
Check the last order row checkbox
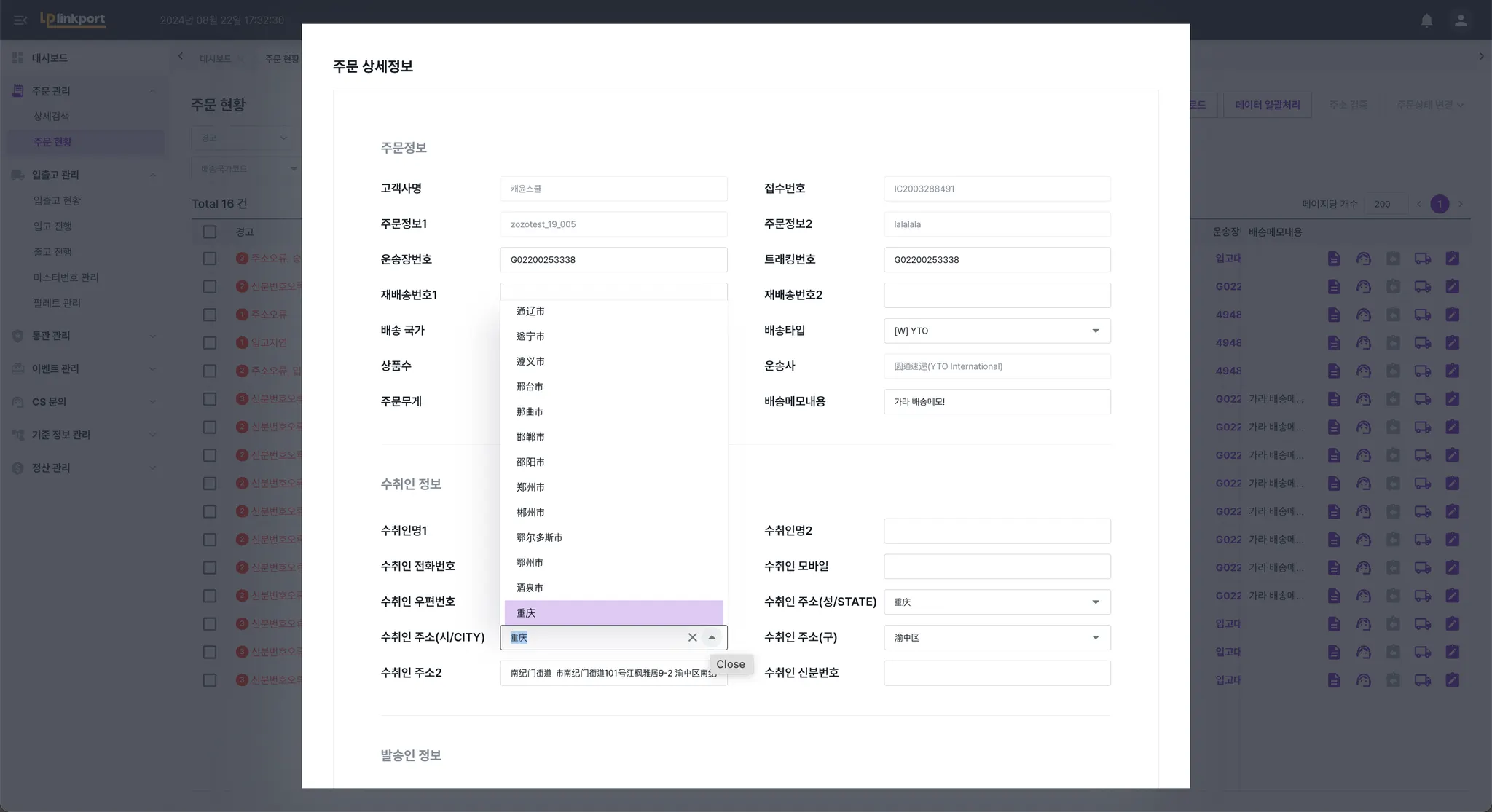210,680
